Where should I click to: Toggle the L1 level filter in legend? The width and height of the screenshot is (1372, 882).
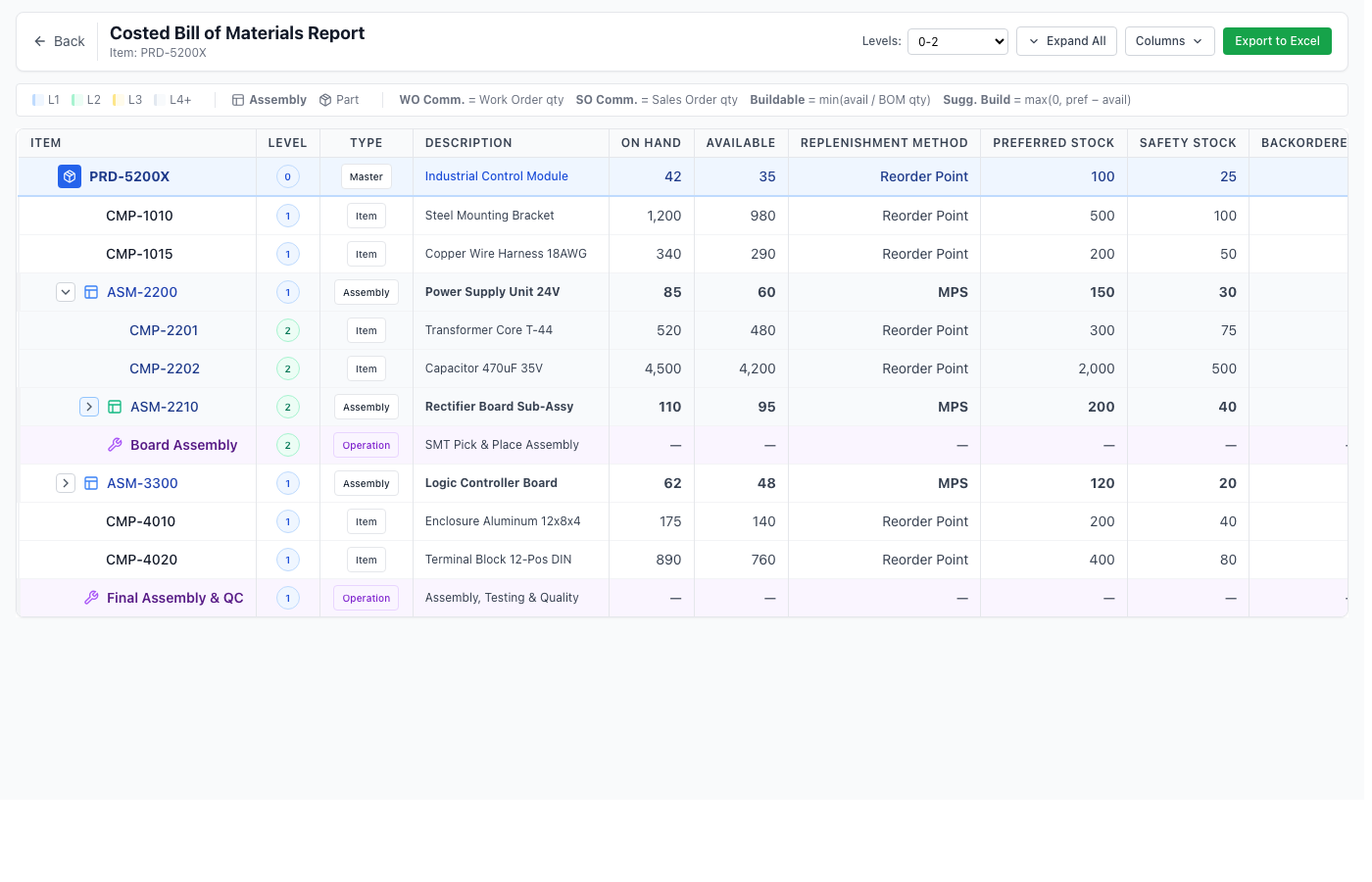click(x=39, y=99)
